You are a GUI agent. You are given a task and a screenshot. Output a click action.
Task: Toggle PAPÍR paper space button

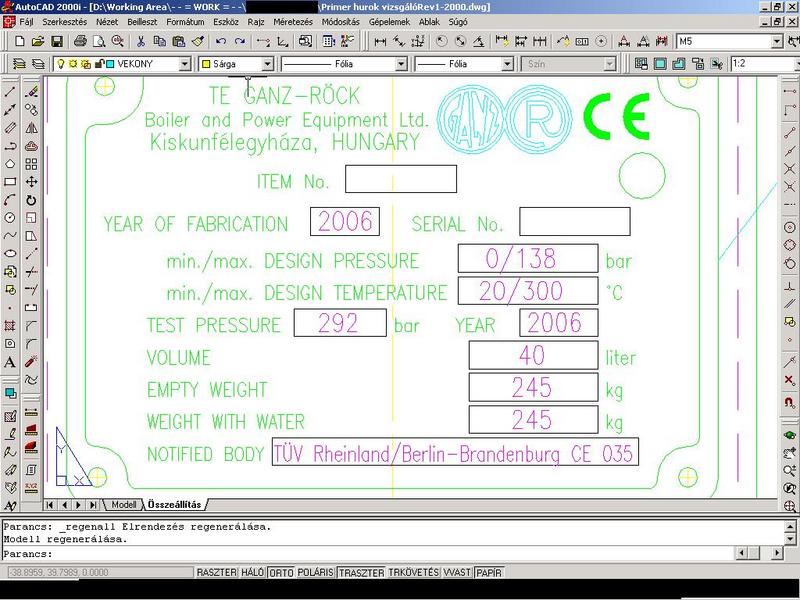pyautogui.click(x=489, y=572)
